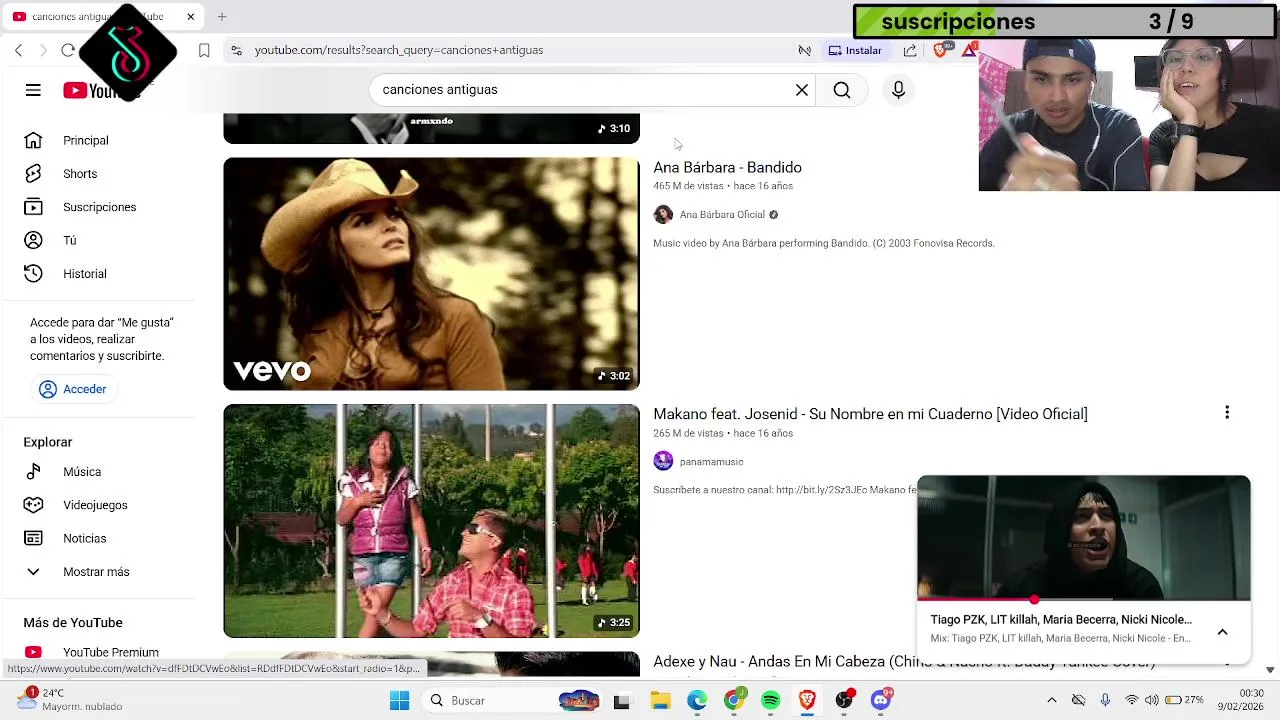1280x720 pixels.
Task: Open Ana Bárbara - Bandido video title
Action: tap(727, 167)
